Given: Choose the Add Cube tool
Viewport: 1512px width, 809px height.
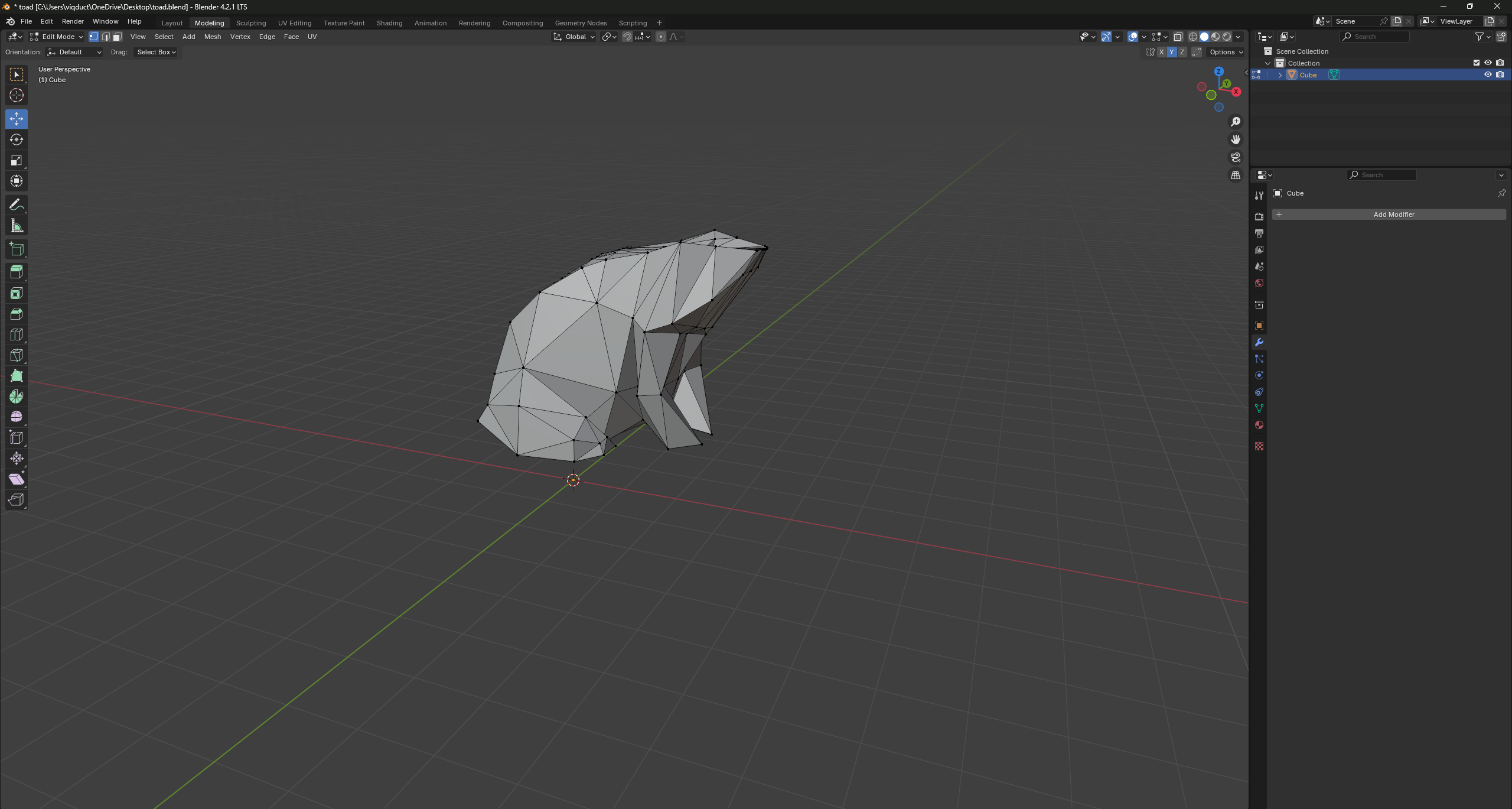Looking at the screenshot, I should pyautogui.click(x=17, y=249).
